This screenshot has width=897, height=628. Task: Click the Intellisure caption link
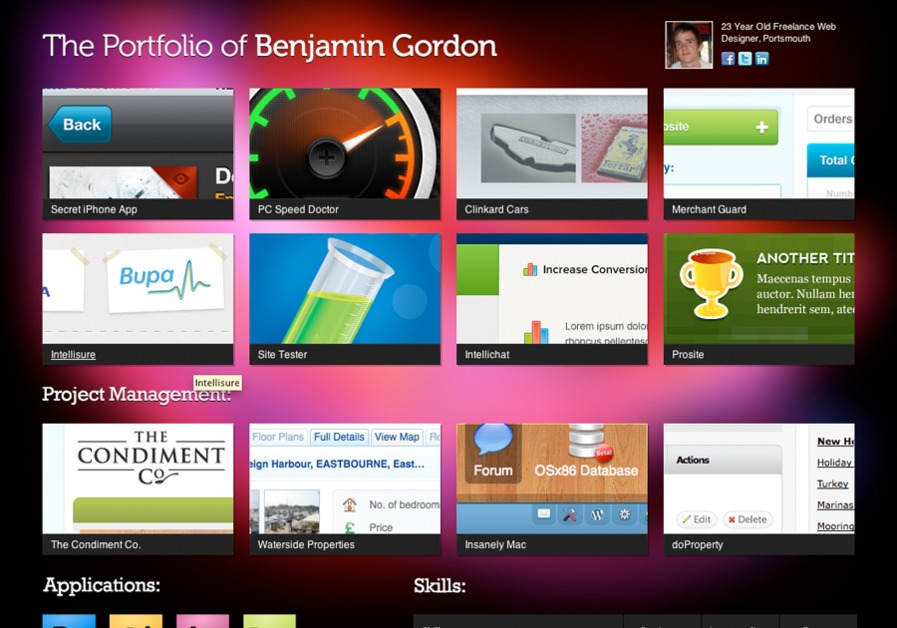click(73, 355)
